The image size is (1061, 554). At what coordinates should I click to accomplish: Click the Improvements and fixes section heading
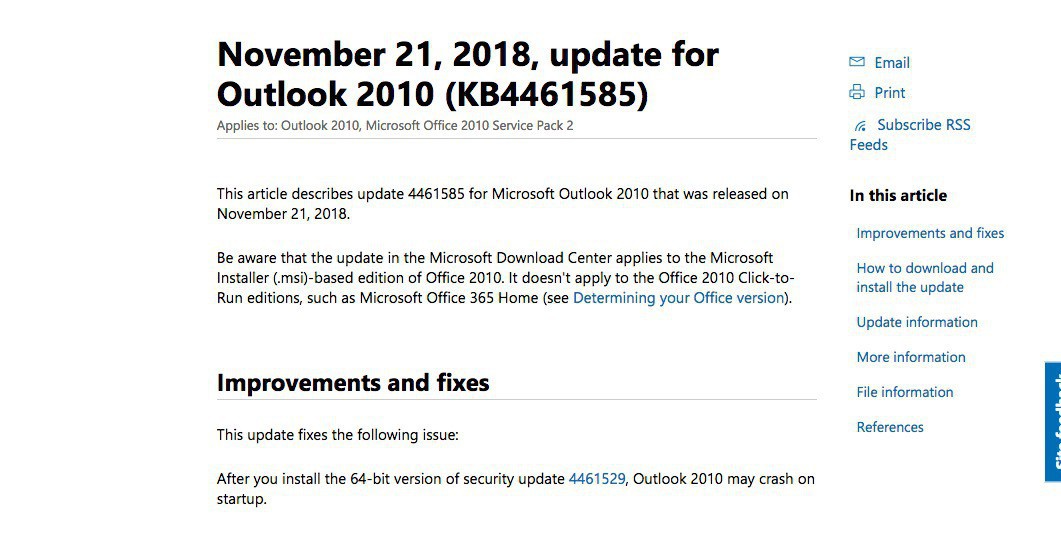click(353, 383)
